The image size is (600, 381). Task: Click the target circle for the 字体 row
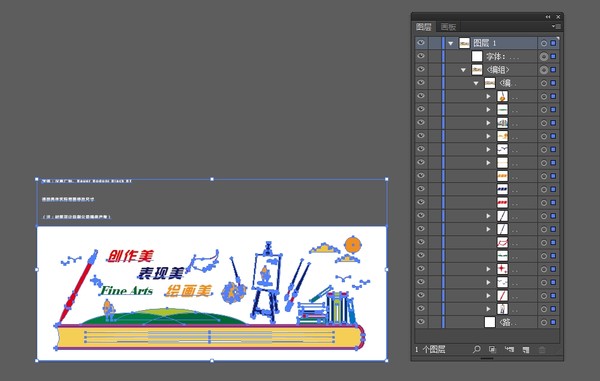tap(543, 57)
